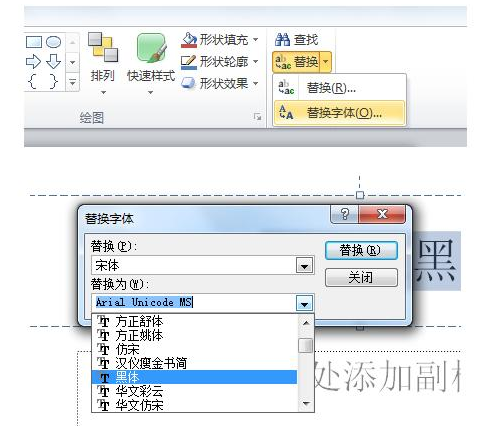Screen dimensions: 490x426
Task: Choose 替换字体(O)... from the menu
Action: coord(339,113)
